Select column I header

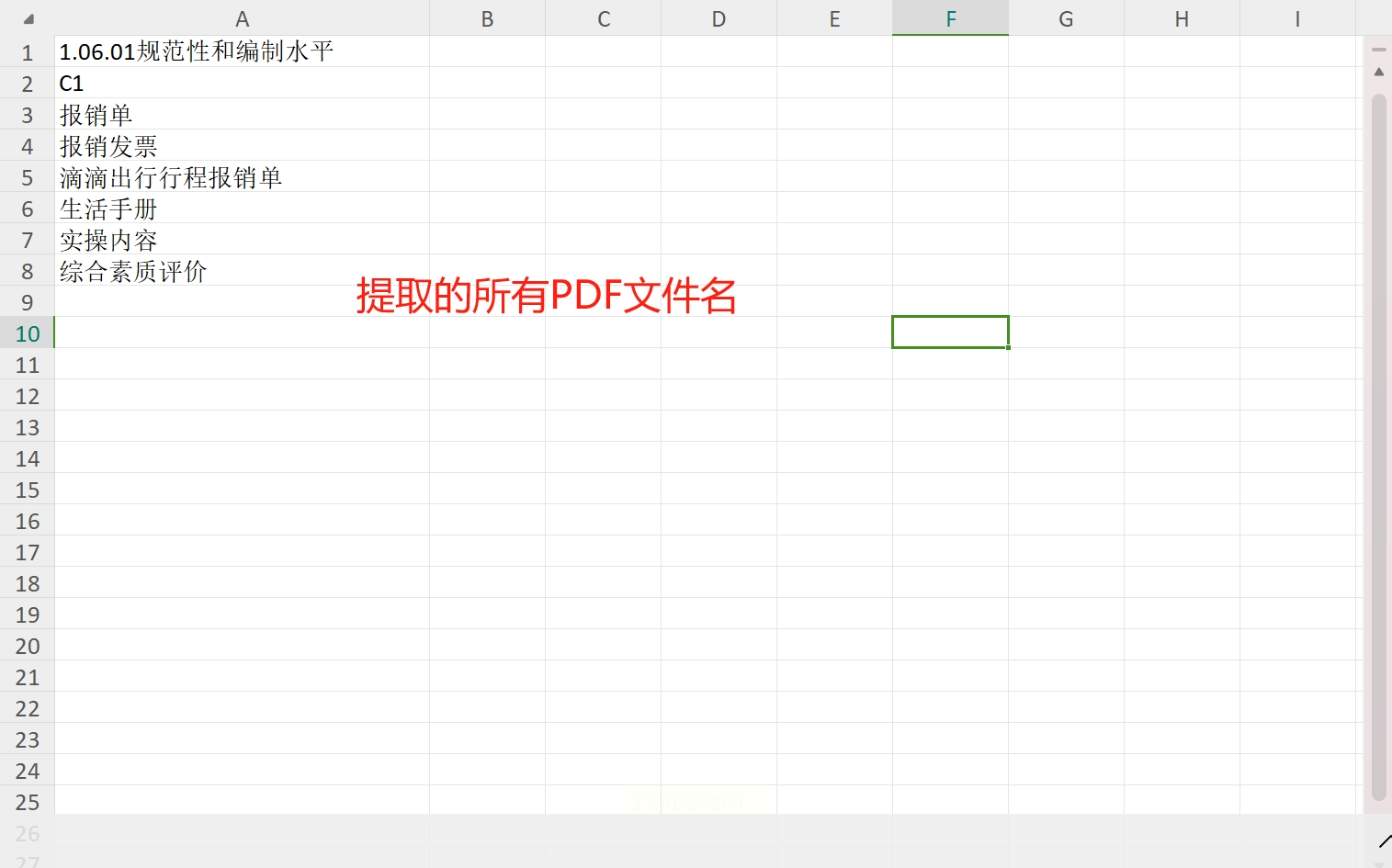coord(1297,18)
